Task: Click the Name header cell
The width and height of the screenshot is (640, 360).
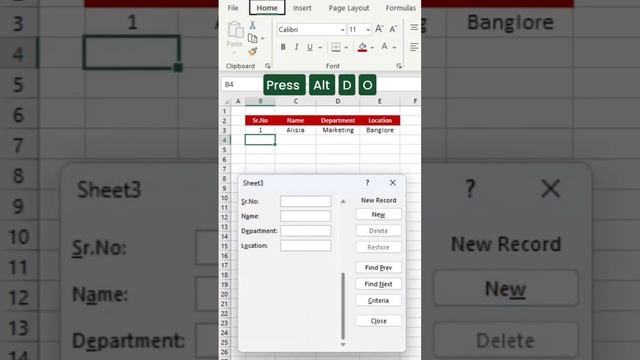Action: point(296,120)
